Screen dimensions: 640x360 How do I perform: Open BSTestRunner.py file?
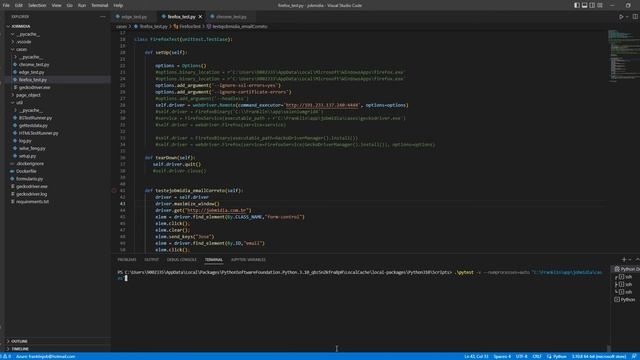[x=35, y=118]
